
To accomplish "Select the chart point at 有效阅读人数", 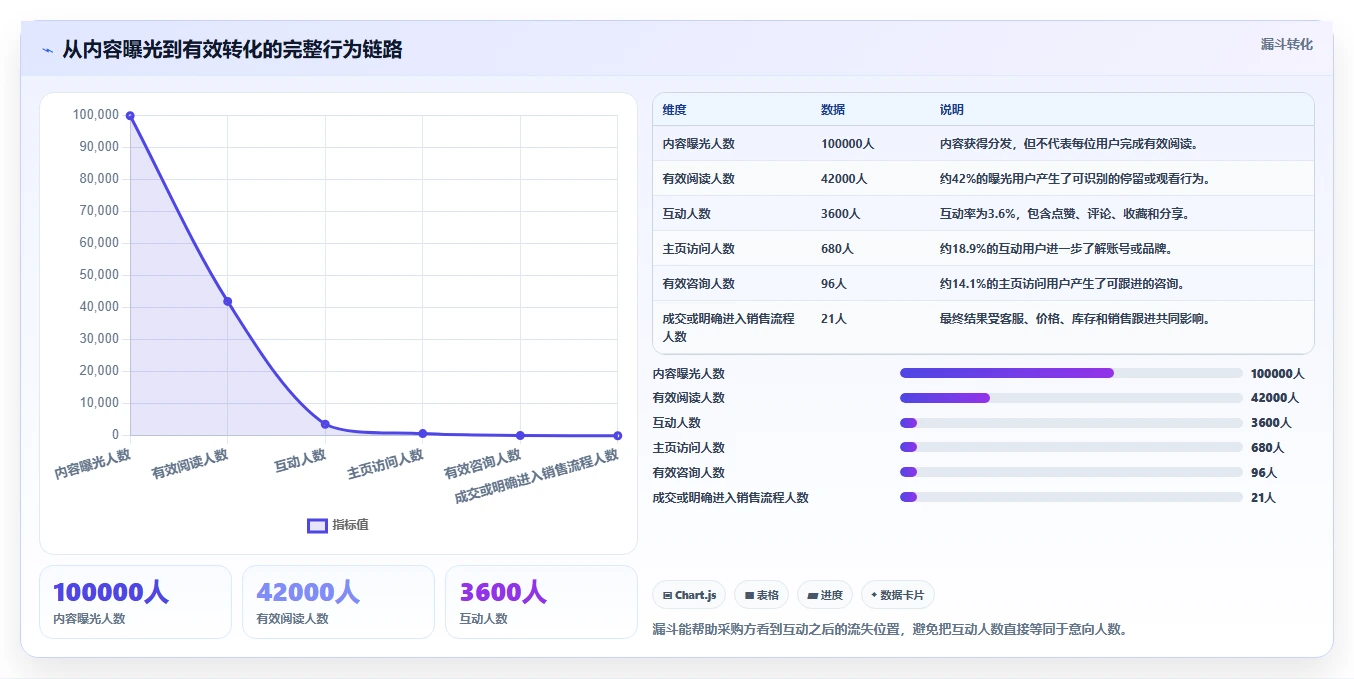I will [x=227, y=301].
